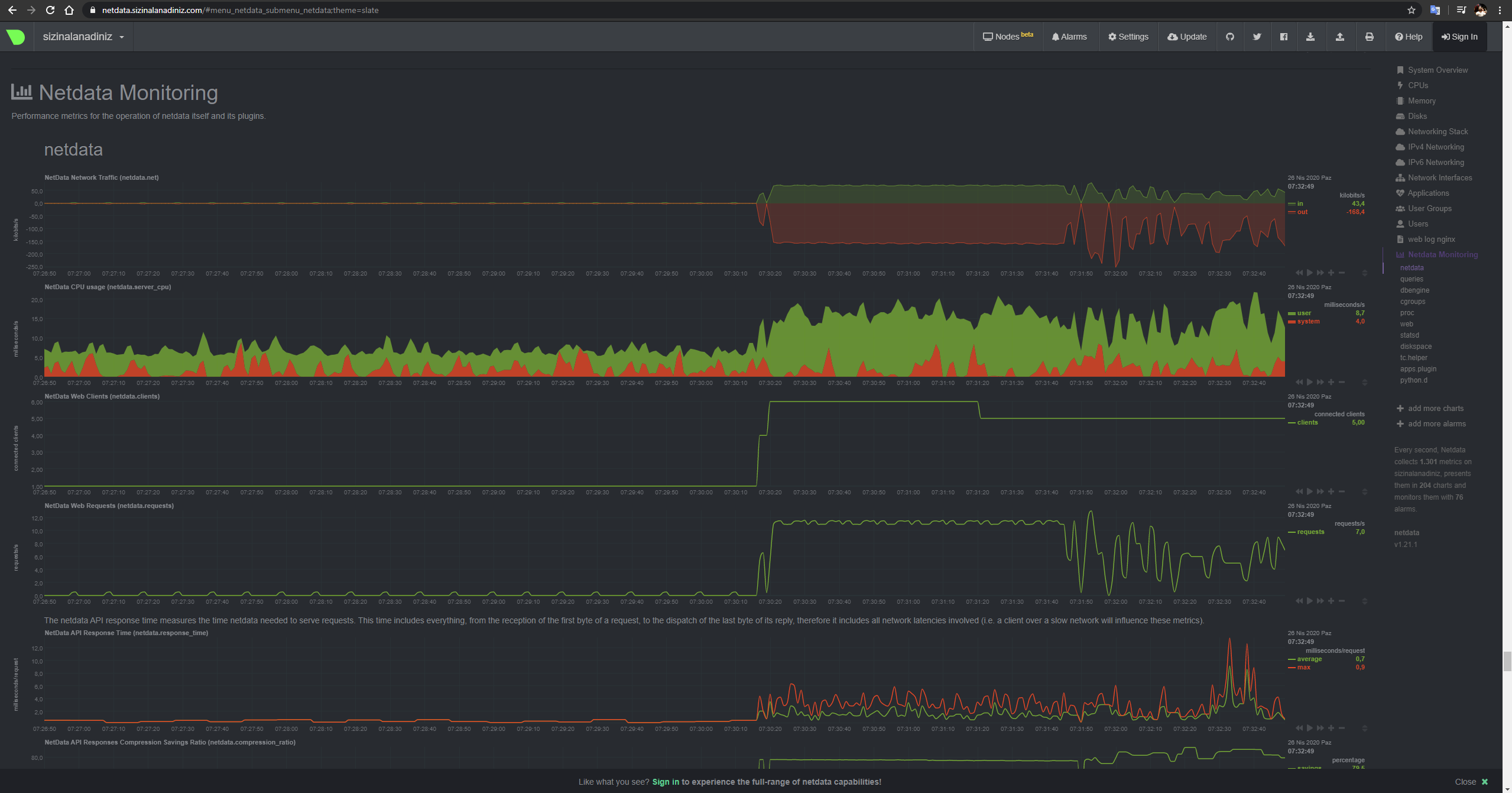Open the apps.plugin submenu
1512x793 pixels.
click(x=1418, y=369)
